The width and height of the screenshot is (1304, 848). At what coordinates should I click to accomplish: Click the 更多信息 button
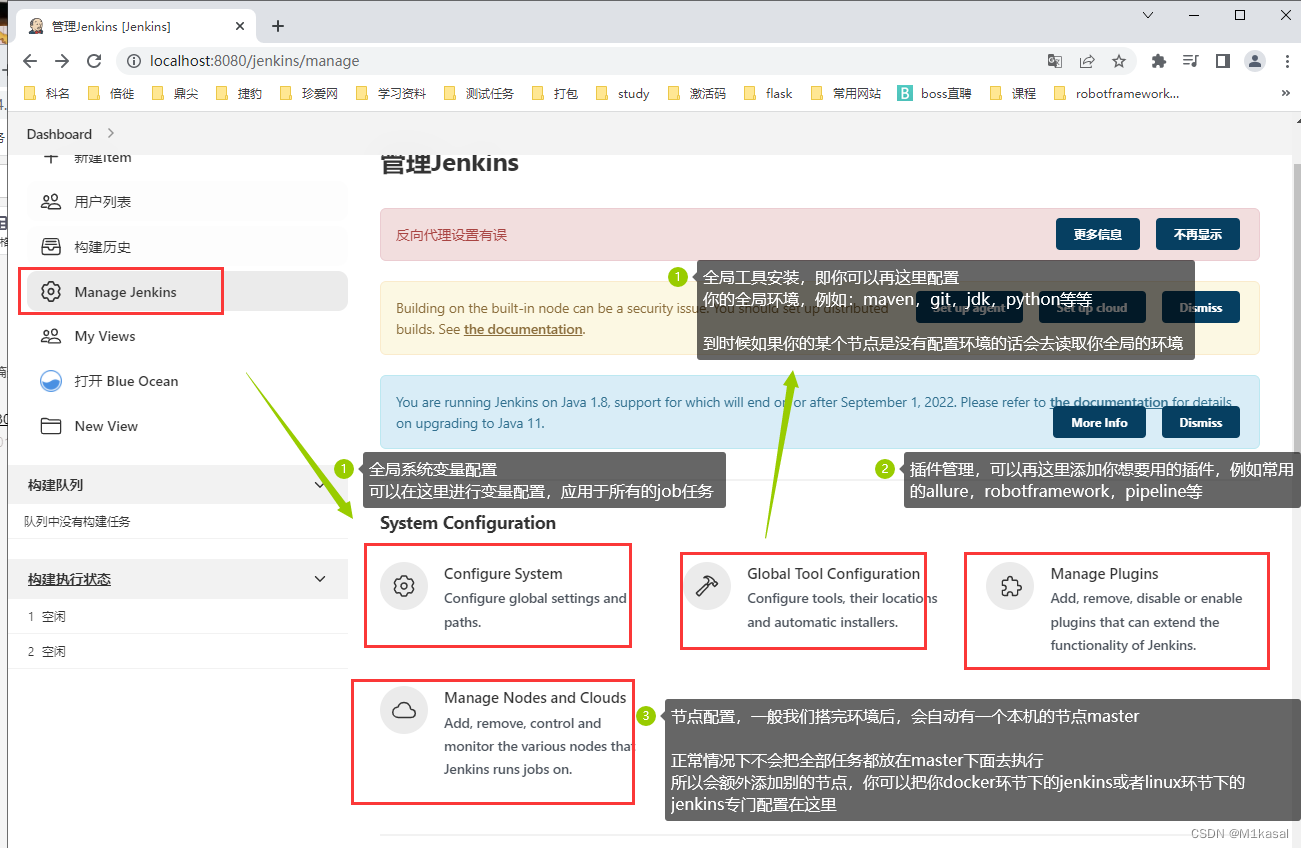click(1098, 235)
